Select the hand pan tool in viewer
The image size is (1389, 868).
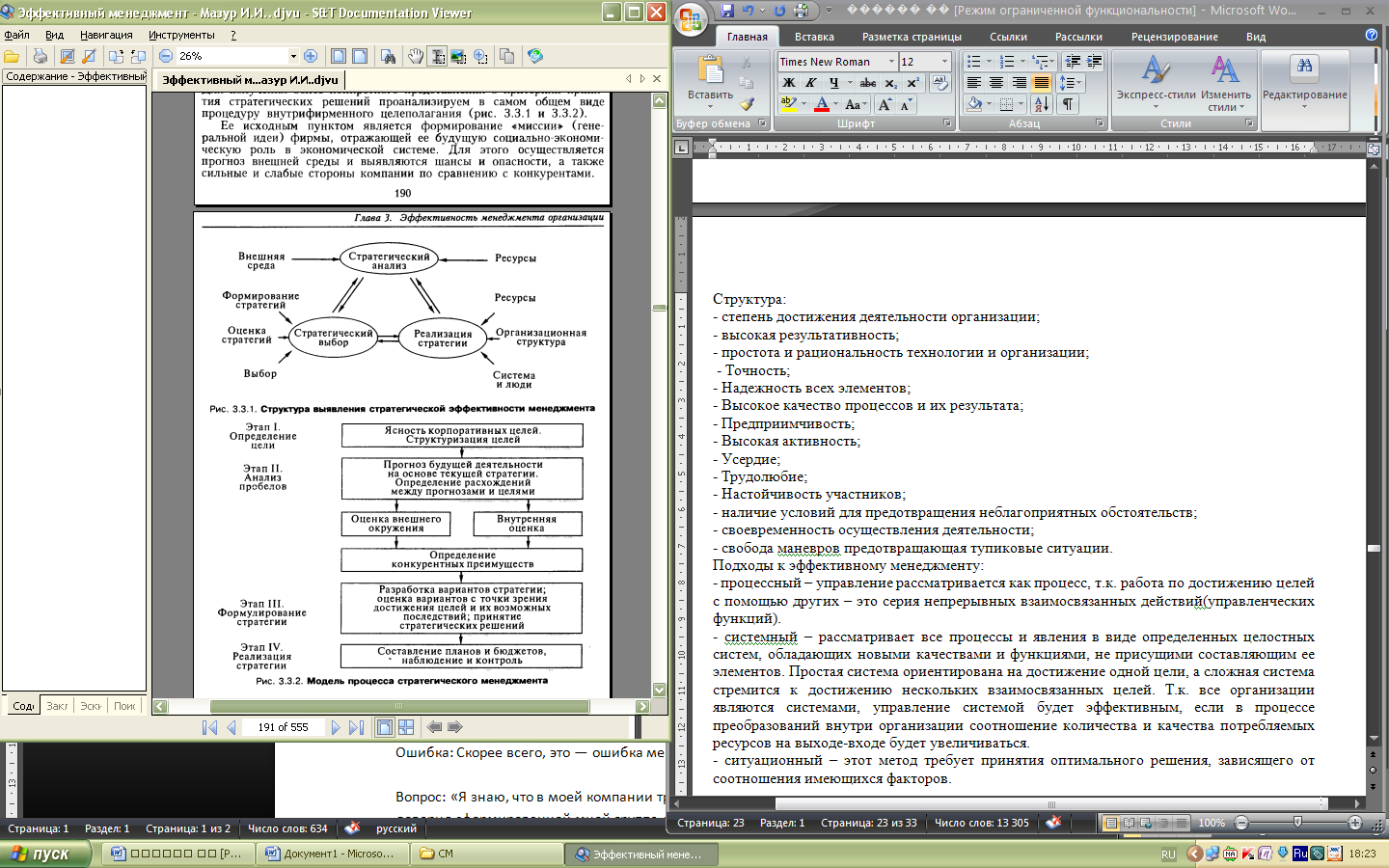[x=416, y=56]
